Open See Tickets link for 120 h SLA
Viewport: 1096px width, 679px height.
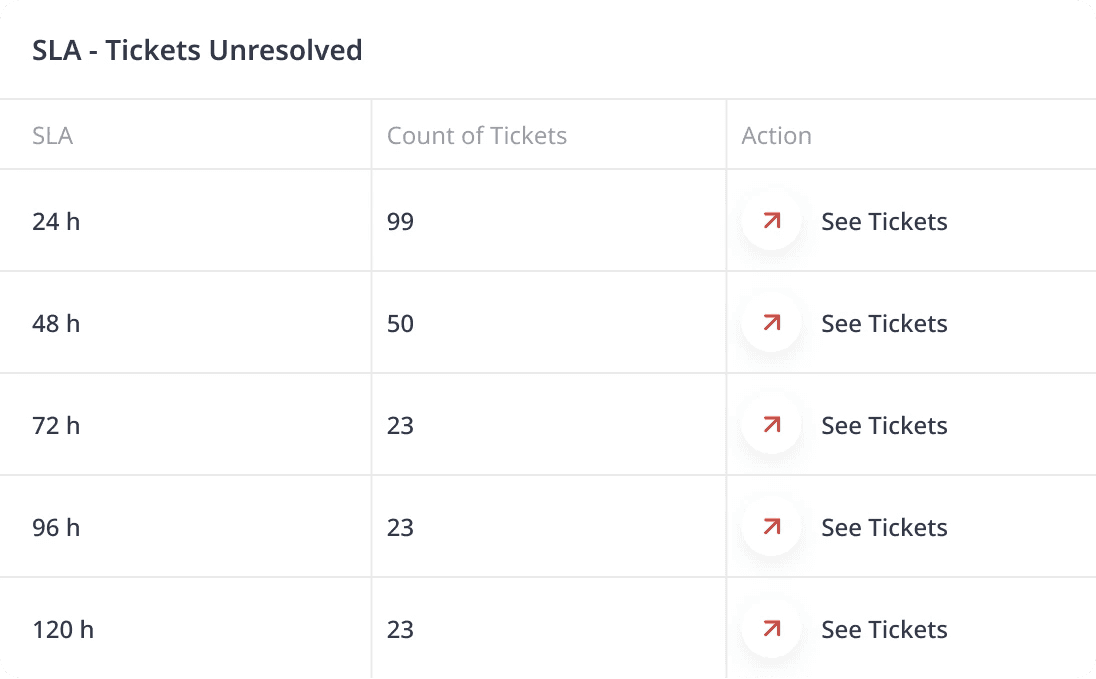tap(884, 629)
